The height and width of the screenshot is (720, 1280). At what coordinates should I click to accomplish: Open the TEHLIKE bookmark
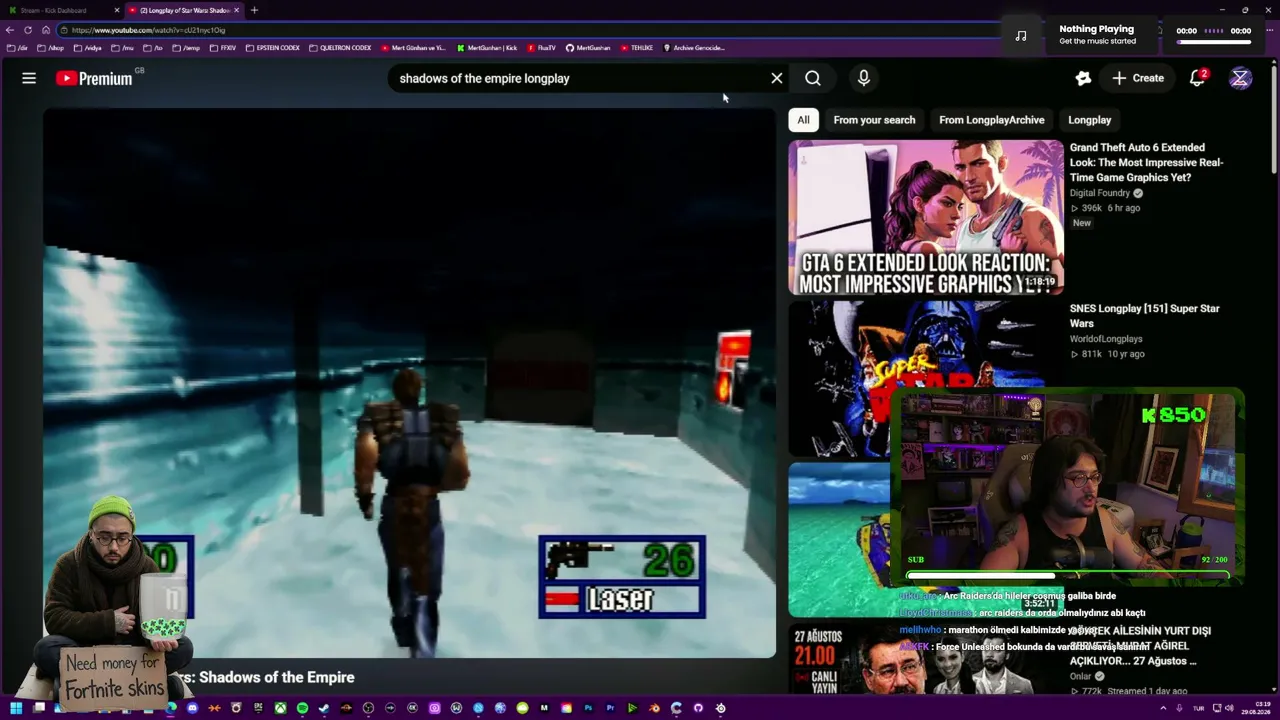point(637,48)
